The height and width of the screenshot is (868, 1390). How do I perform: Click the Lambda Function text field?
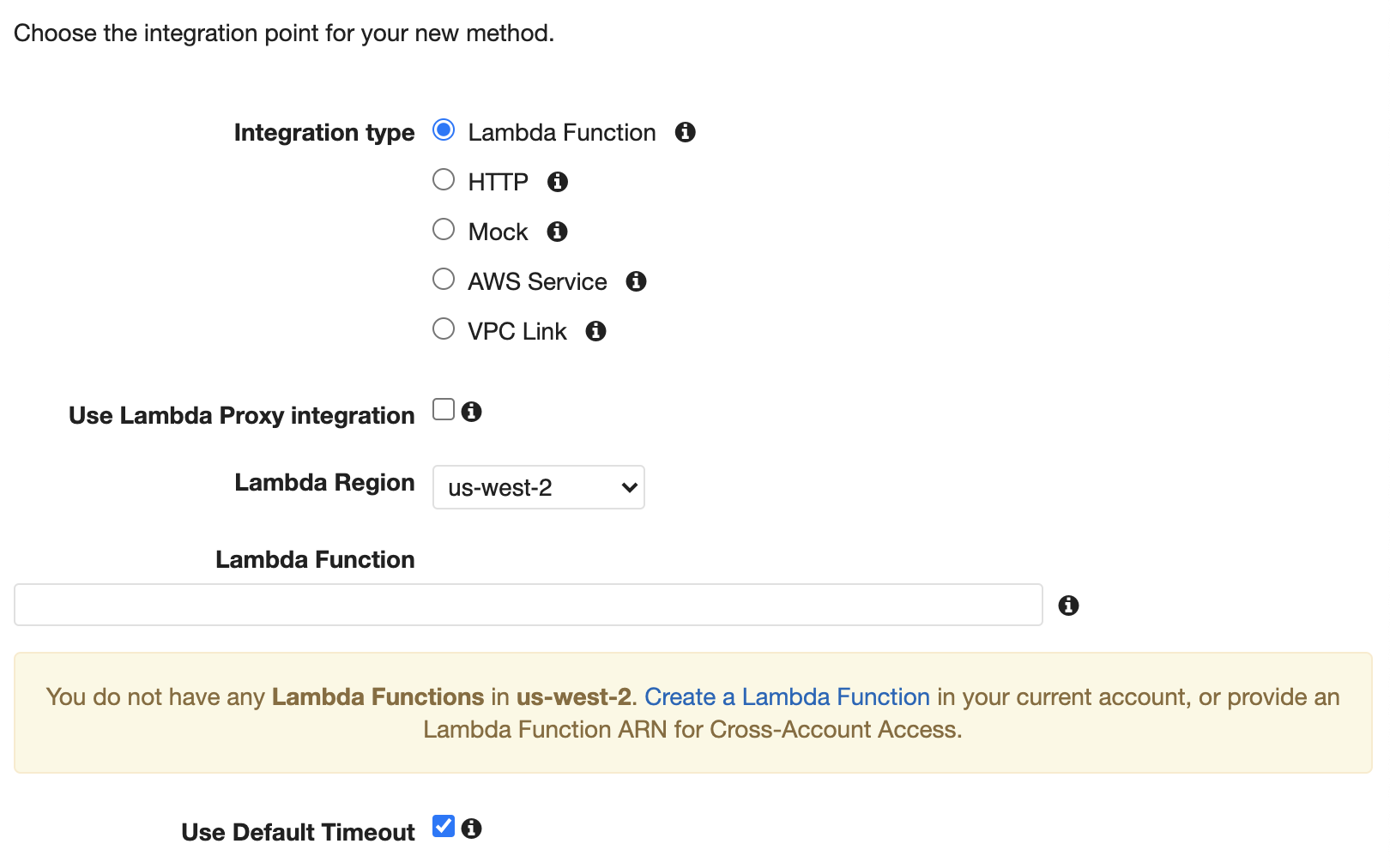(529, 605)
